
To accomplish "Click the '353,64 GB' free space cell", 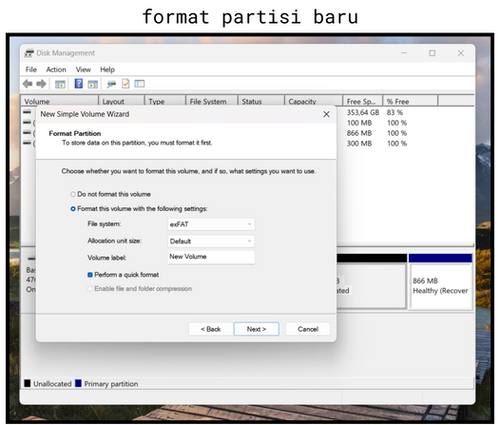I will (x=363, y=112).
